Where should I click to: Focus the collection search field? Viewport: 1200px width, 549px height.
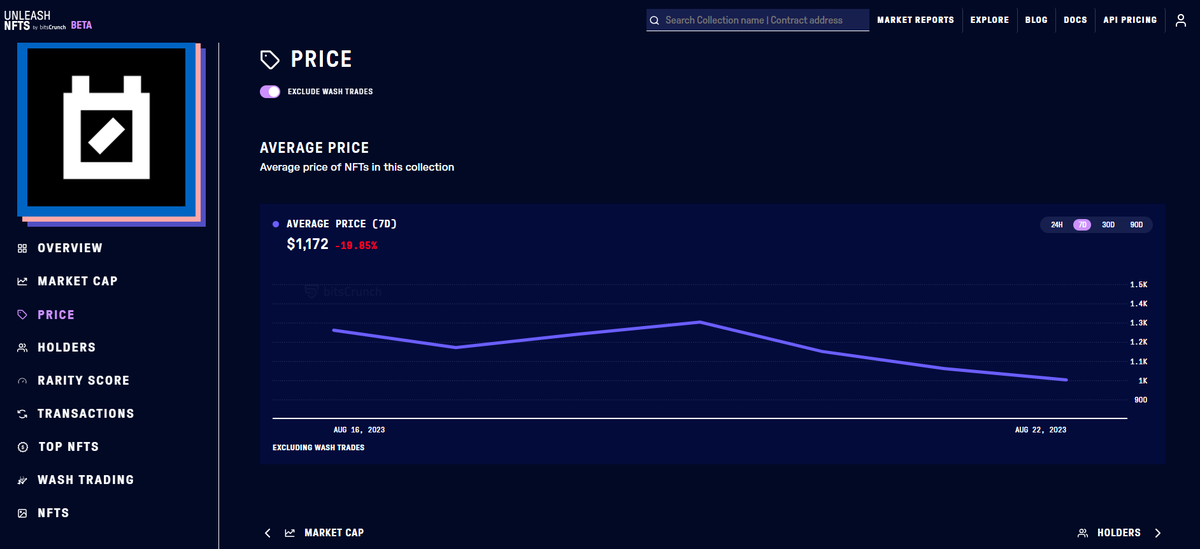pyautogui.click(x=757, y=20)
